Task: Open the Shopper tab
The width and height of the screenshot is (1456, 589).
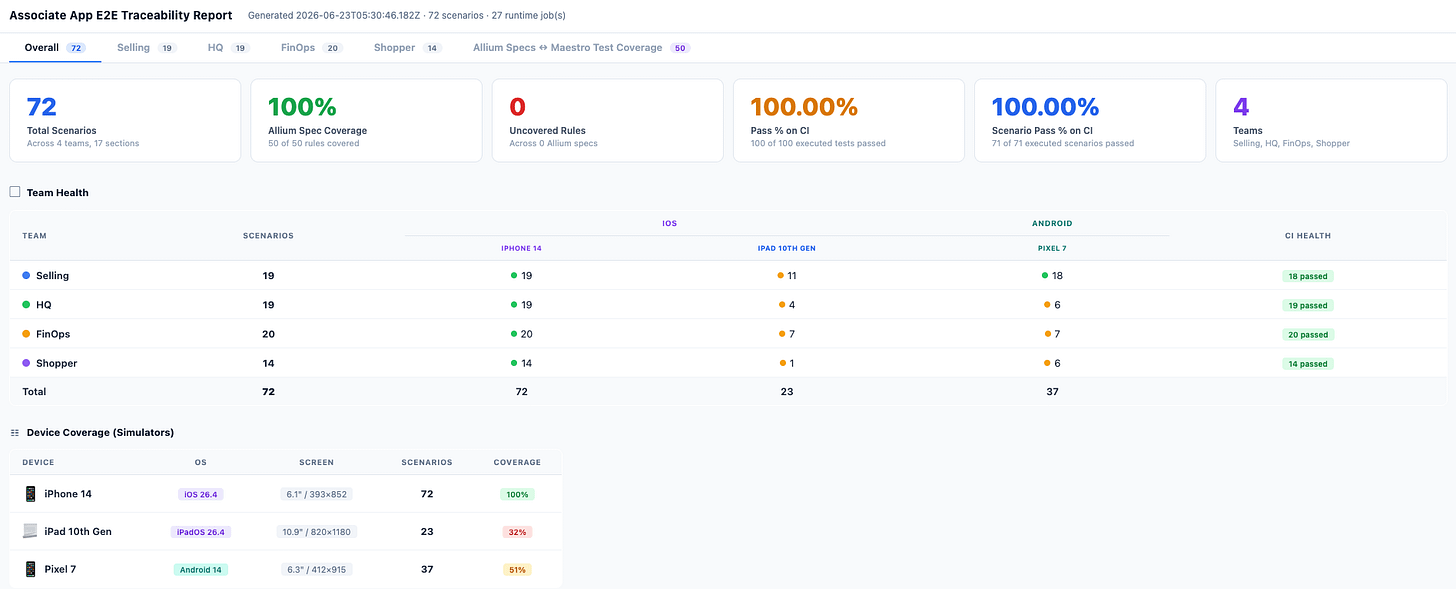Action: [407, 47]
